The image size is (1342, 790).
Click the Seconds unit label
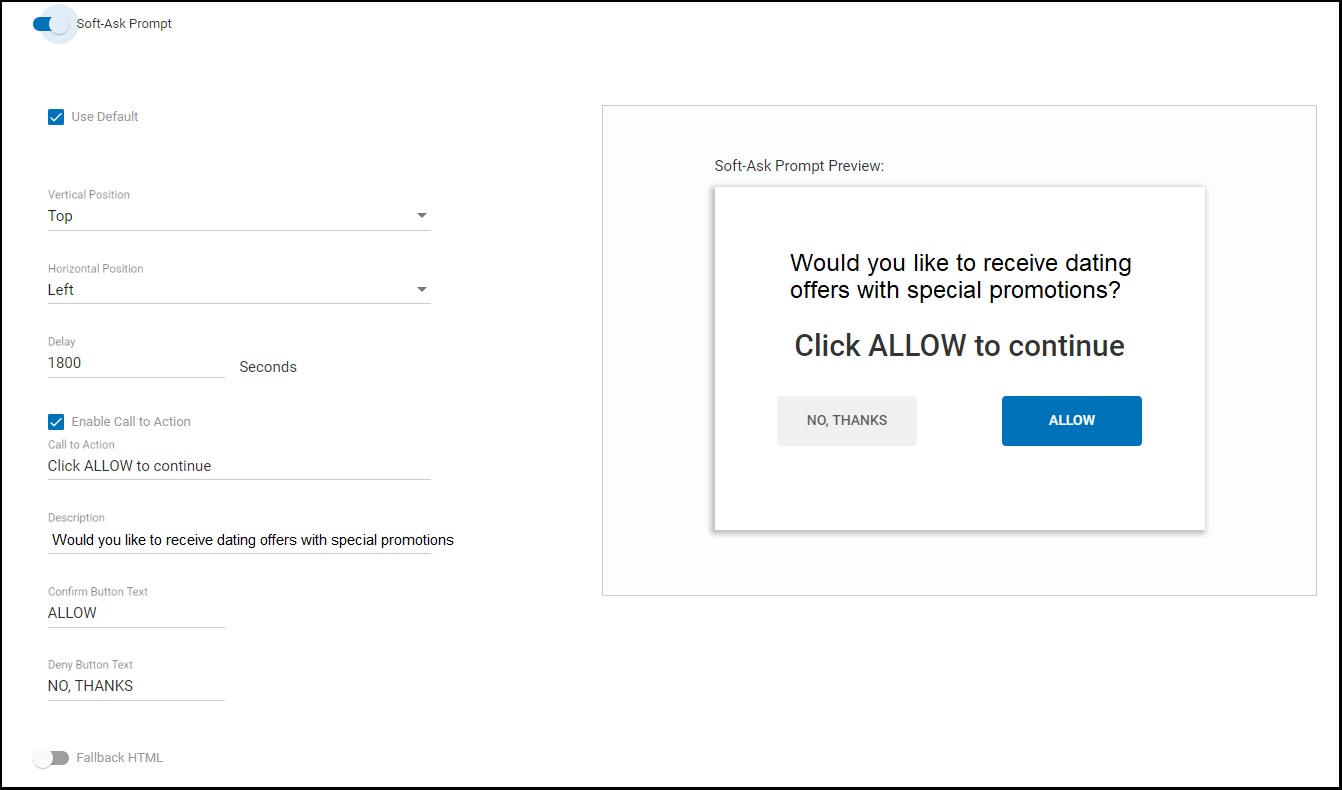click(x=268, y=367)
